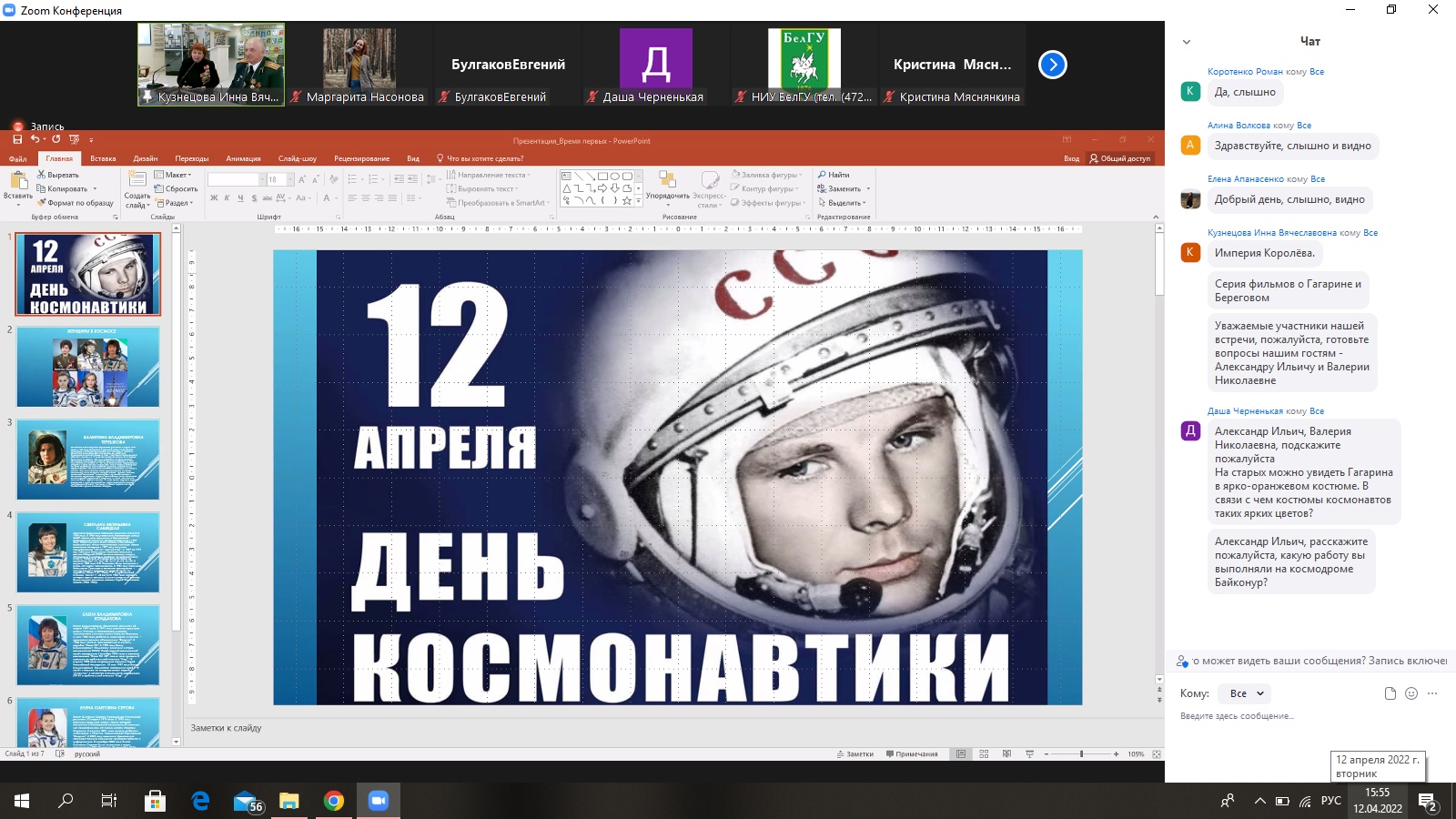1456x819 pixels.
Task: Select slide 2 thumbnail Женщины в космосе
Action: tap(88, 367)
